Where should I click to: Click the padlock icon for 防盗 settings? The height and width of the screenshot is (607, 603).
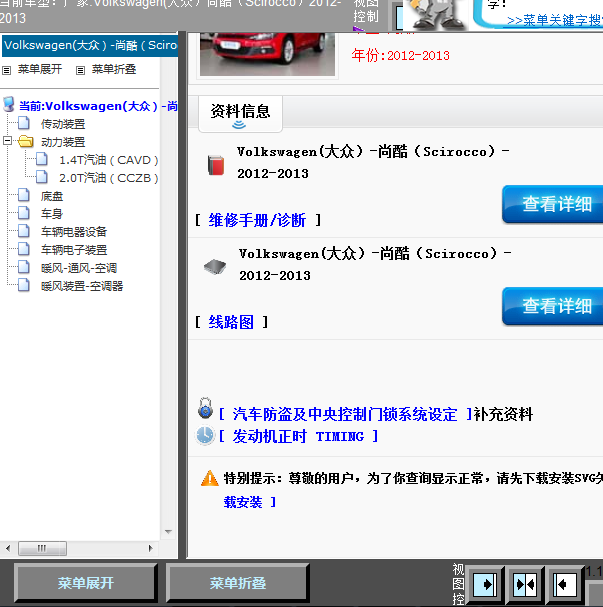(205, 408)
